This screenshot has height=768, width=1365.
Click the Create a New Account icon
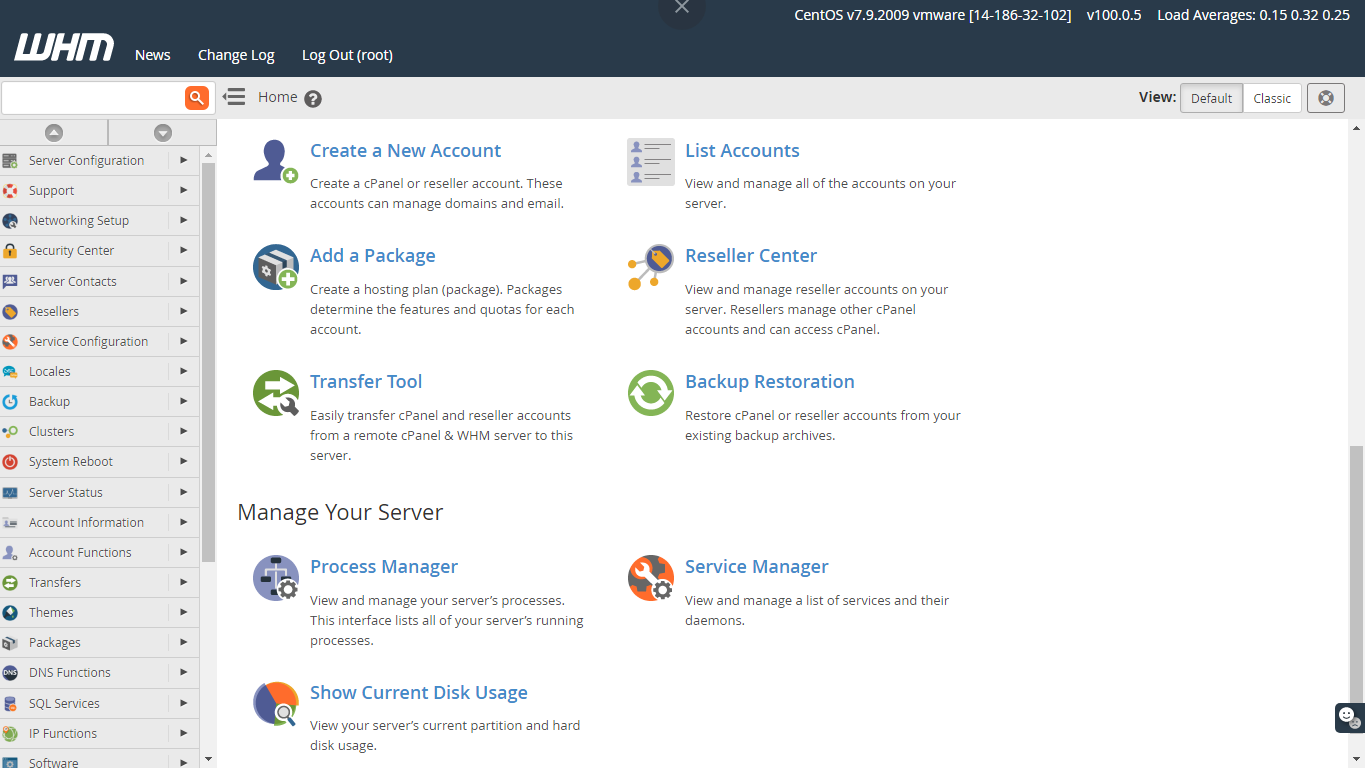click(x=275, y=161)
